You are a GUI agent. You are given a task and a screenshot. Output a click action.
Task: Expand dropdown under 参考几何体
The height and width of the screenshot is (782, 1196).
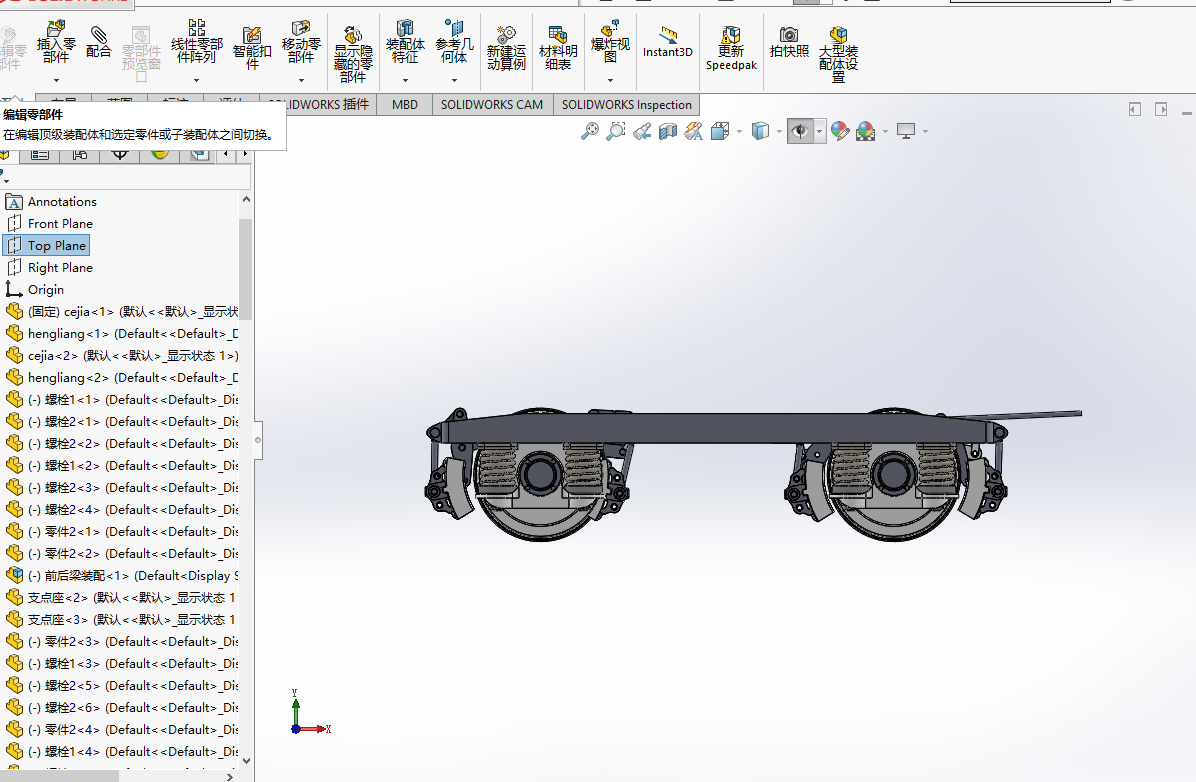[x=454, y=80]
